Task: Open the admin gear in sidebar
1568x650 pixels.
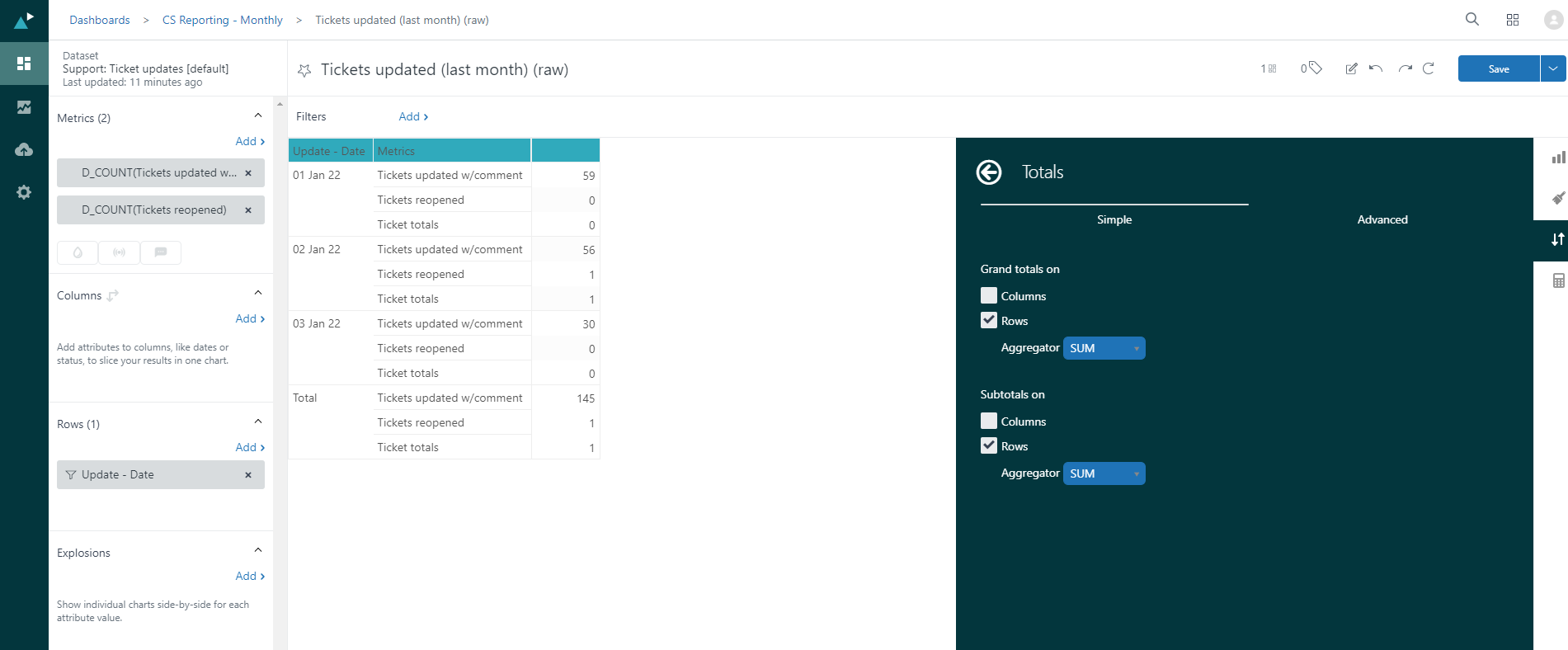Action: tap(24, 192)
